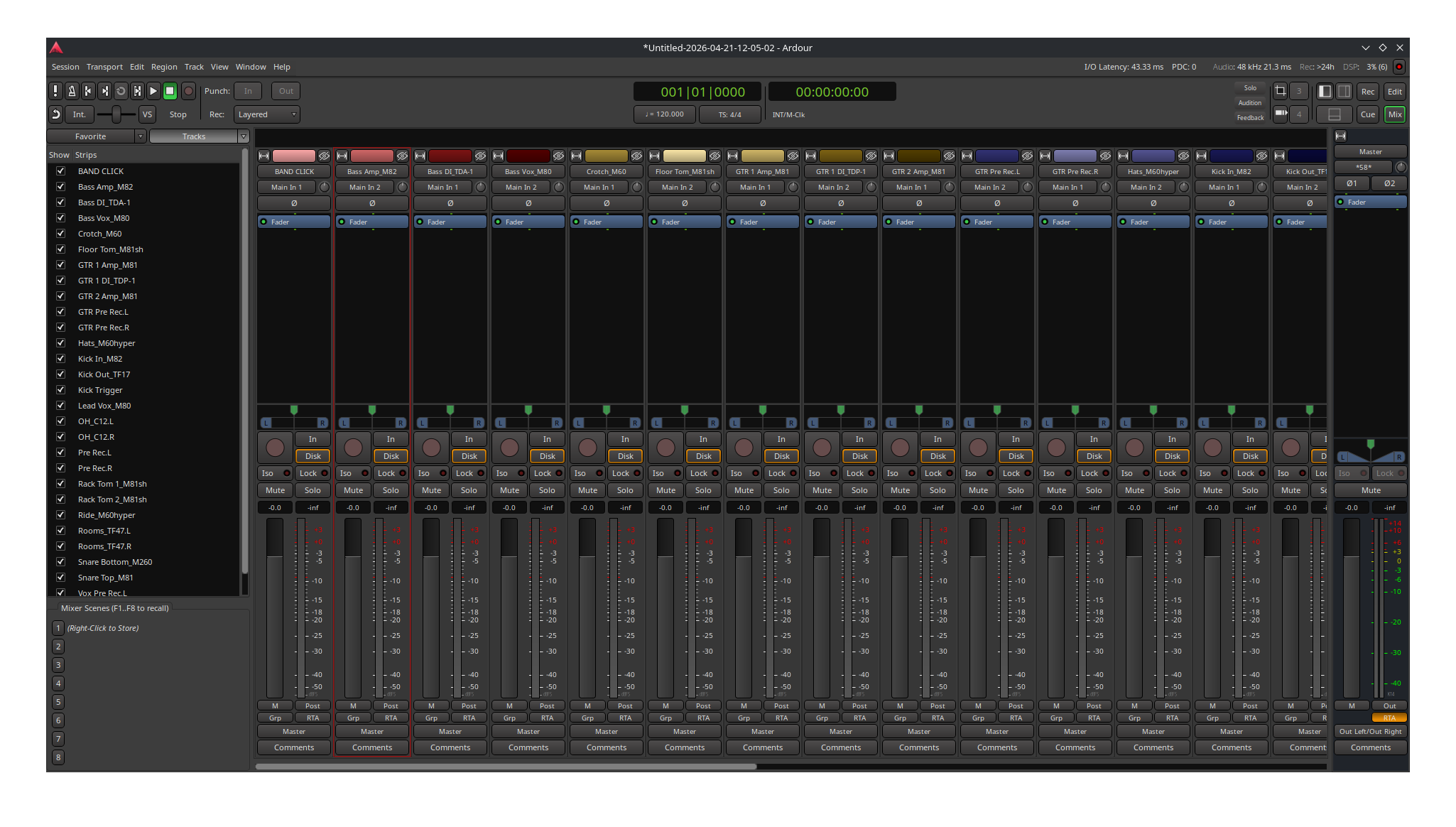Click the panic exclamation-mark button
1456x827 pixels.
pyautogui.click(x=55, y=91)
